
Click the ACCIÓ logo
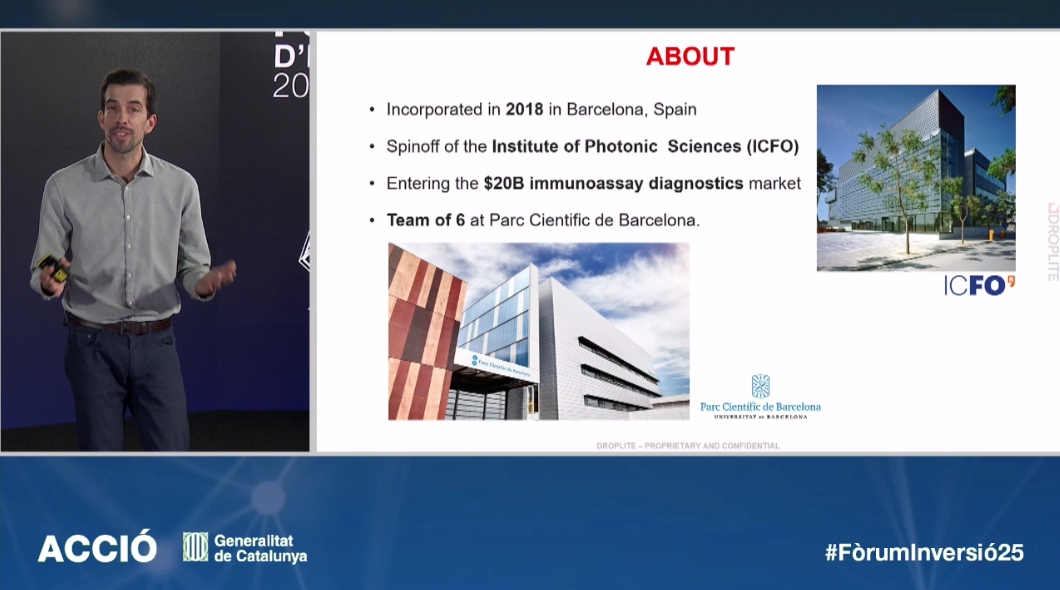tap(97, 547)
